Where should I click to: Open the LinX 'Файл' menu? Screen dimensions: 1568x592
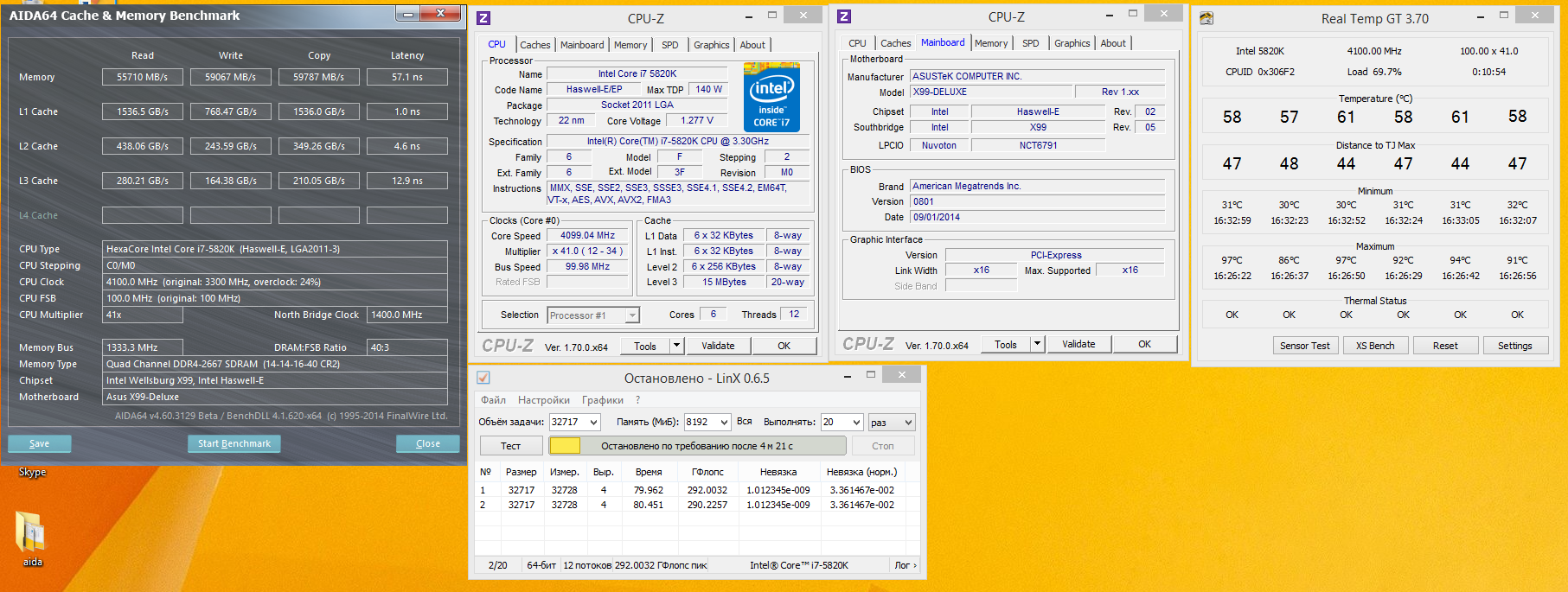(x=493, y=400)
